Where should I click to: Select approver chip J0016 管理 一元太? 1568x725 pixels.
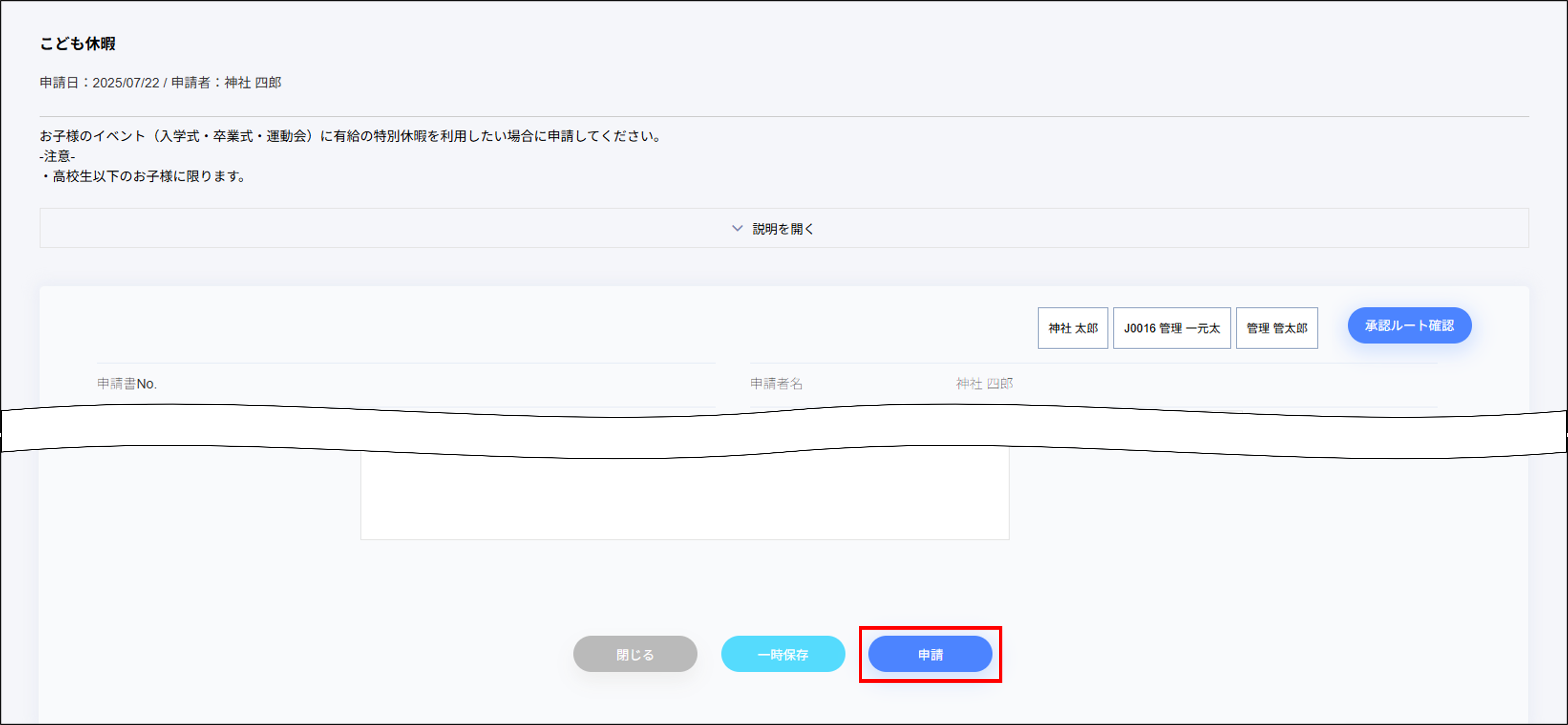click(x=1172, y=328)
